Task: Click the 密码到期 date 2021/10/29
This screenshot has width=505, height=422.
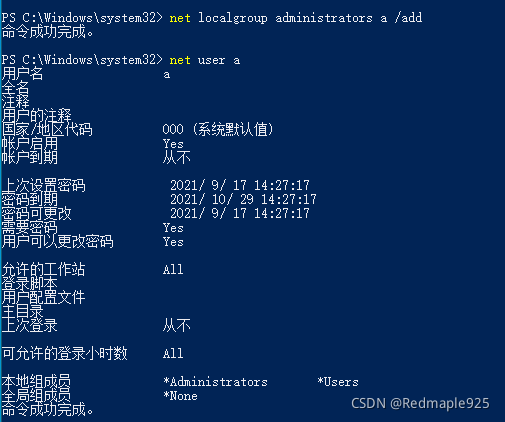Action: pyautogui.click(x=243, y=199)
